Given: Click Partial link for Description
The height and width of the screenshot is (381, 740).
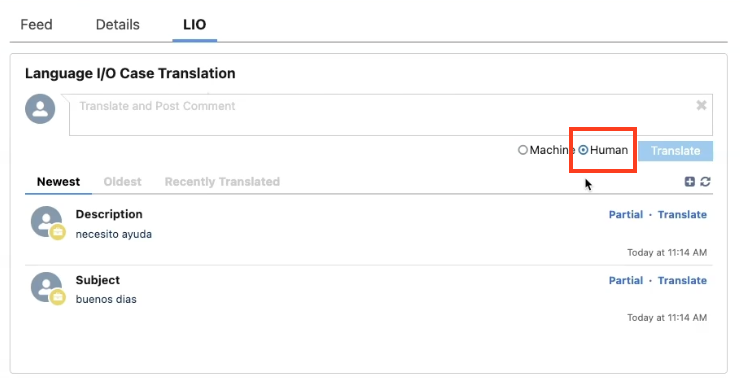Looking at the screenshot, I should [x=626, y=214].
